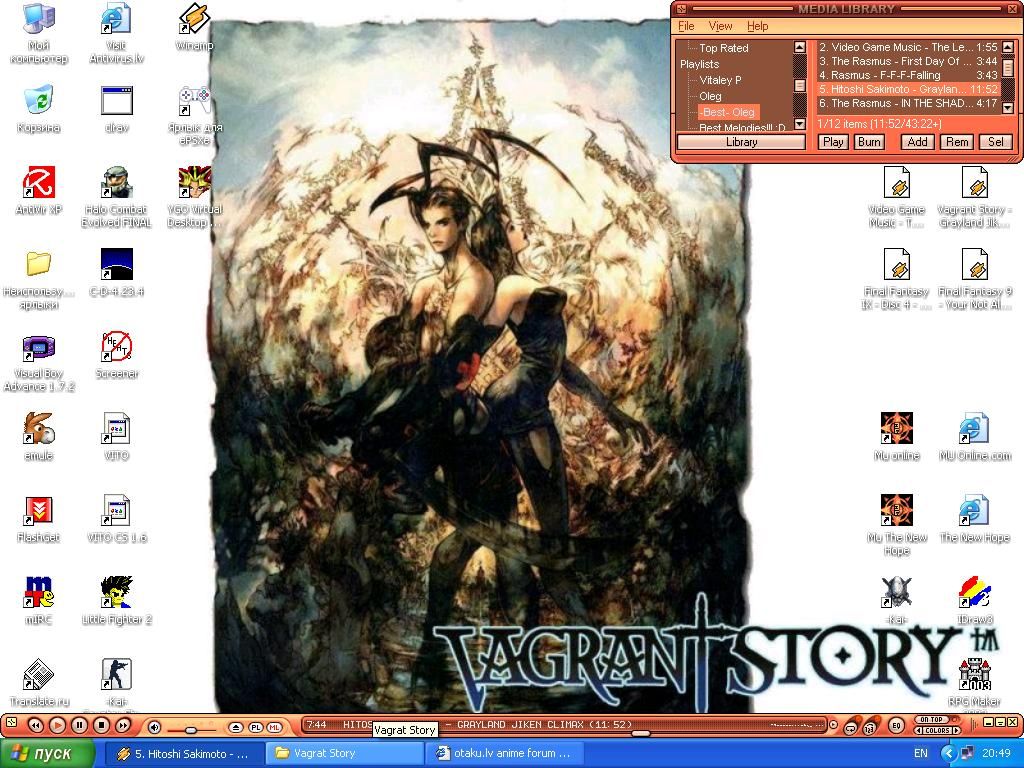Switch to the next Winamp color theme
This screenshot has width=1024, height=768.
[957, 730]
